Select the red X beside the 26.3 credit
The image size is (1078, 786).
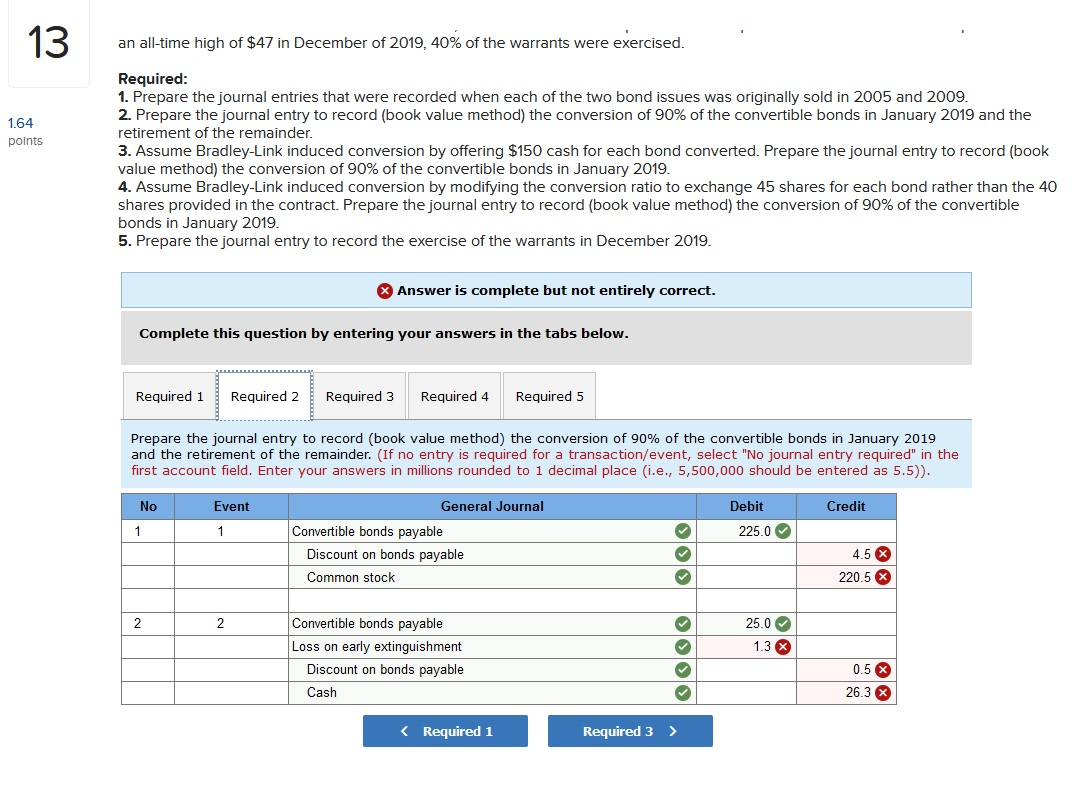(882, 692)
